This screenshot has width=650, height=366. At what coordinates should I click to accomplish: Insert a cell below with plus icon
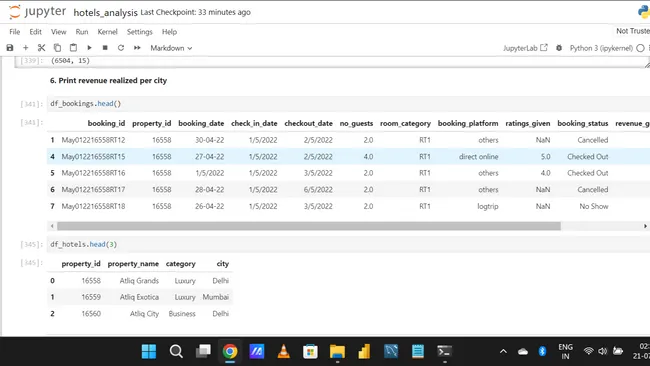click(25, 48)
